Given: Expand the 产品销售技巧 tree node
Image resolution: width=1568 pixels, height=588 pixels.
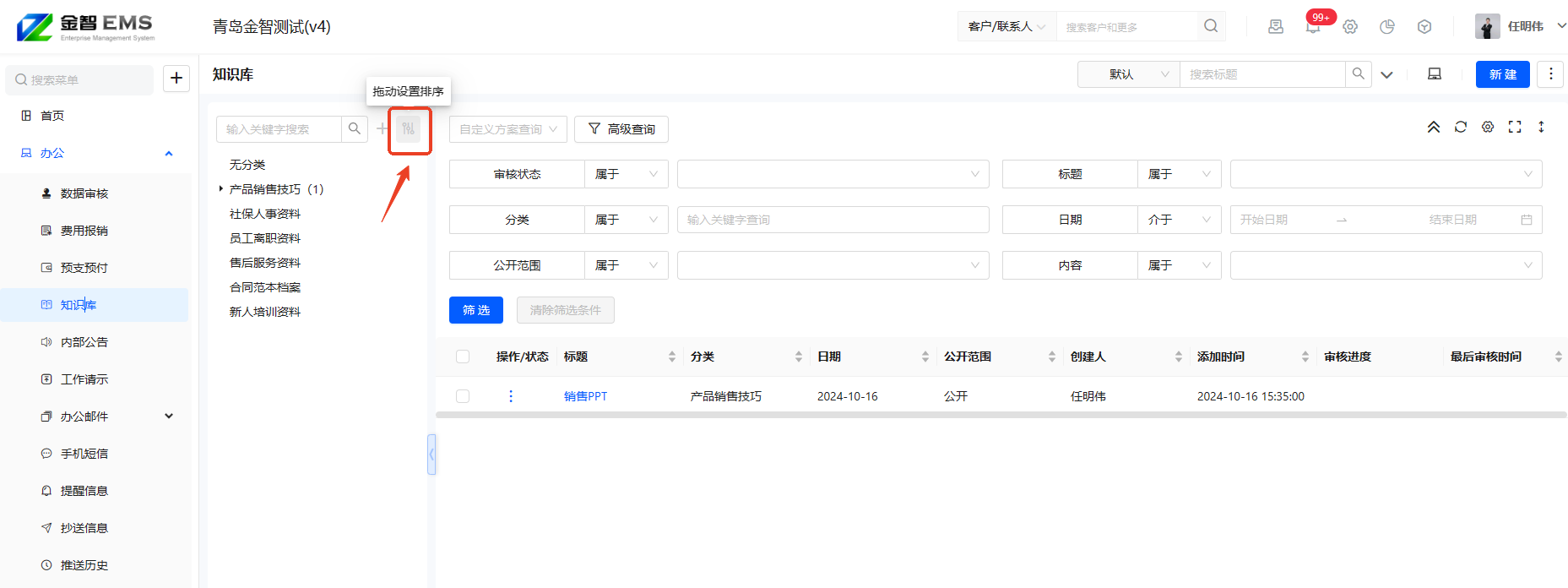Looking at the screenshot, I should pos(221,189).
